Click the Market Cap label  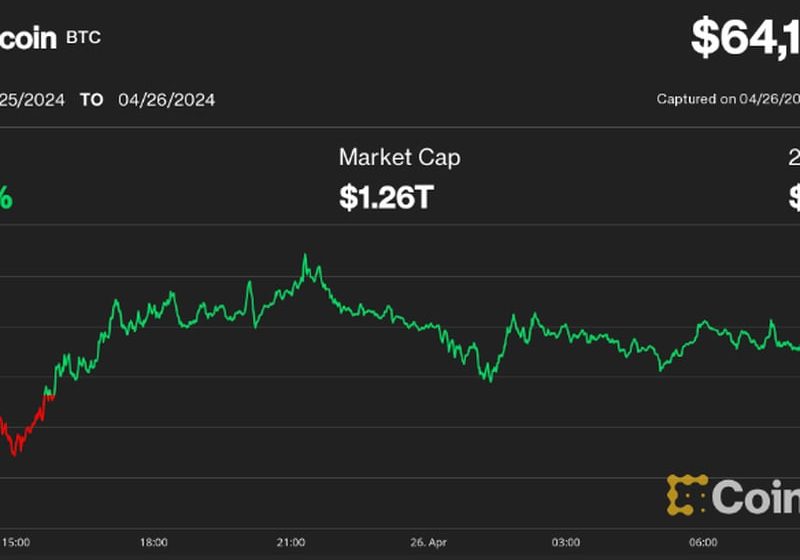point(399,157)
